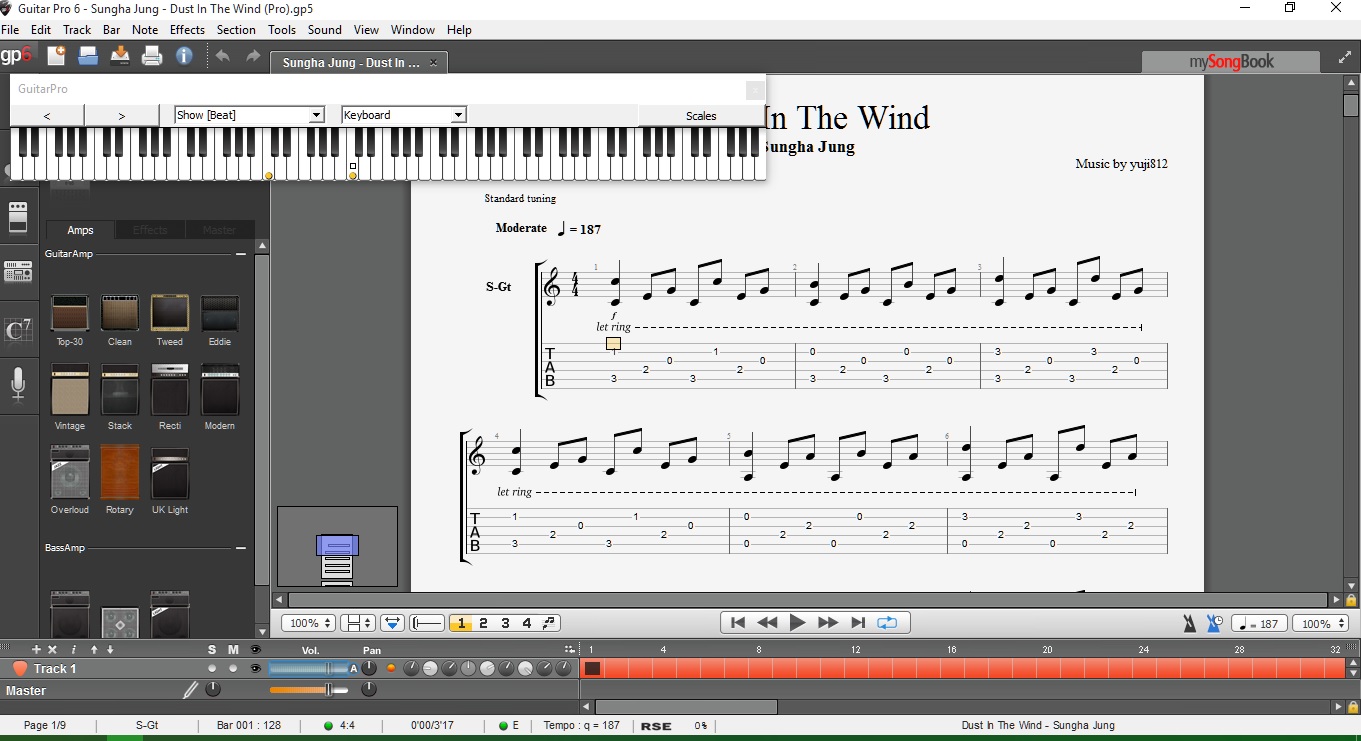Select the Top-30 guitar amp

(70, 314)
